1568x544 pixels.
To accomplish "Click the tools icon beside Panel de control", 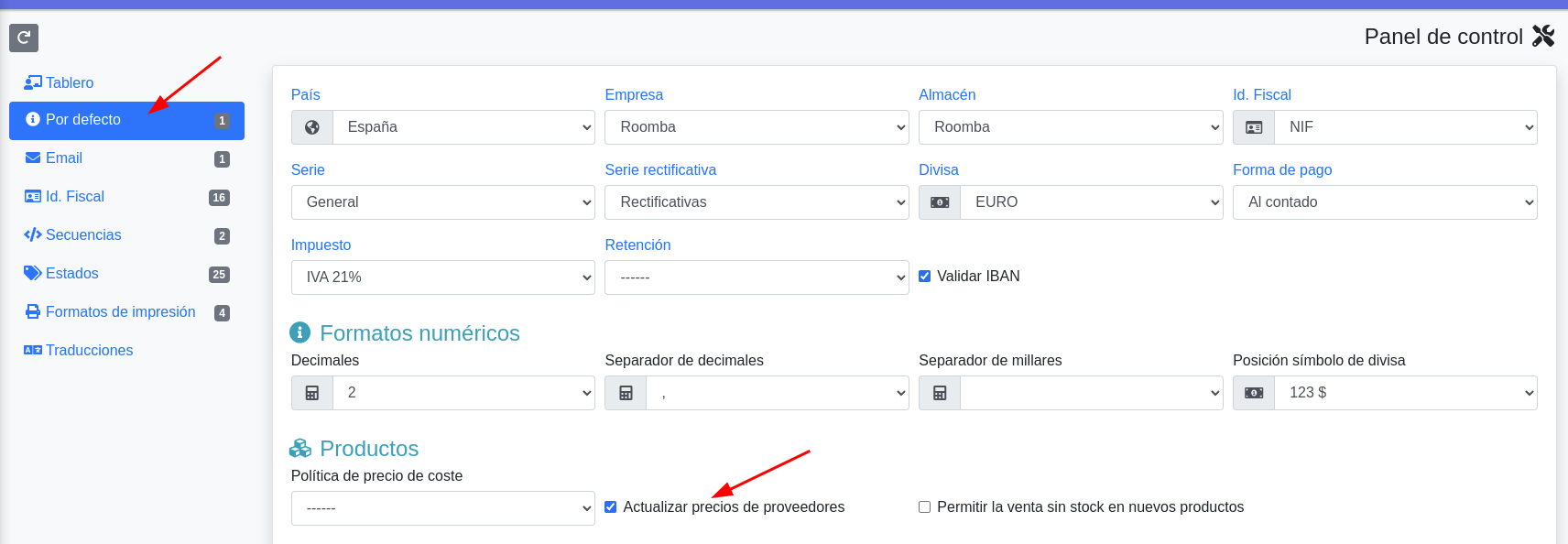I will click(x=1543, y=36).
